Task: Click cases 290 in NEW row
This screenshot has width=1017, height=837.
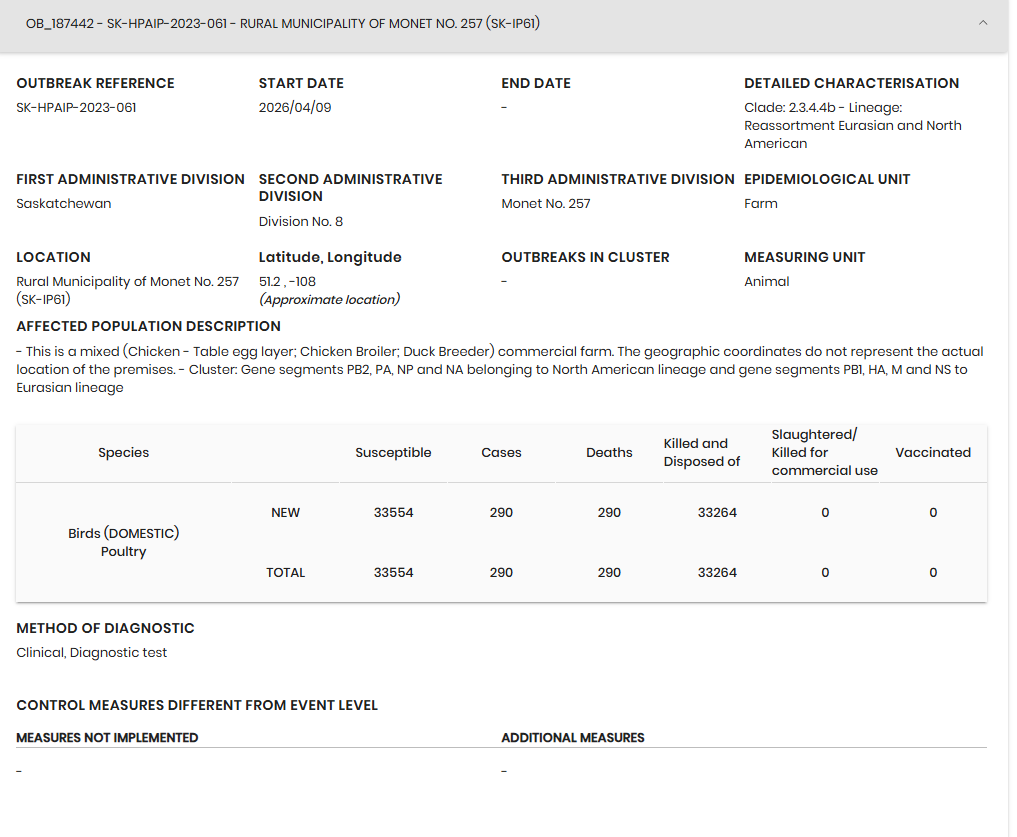Action: (x=501, y=513)
